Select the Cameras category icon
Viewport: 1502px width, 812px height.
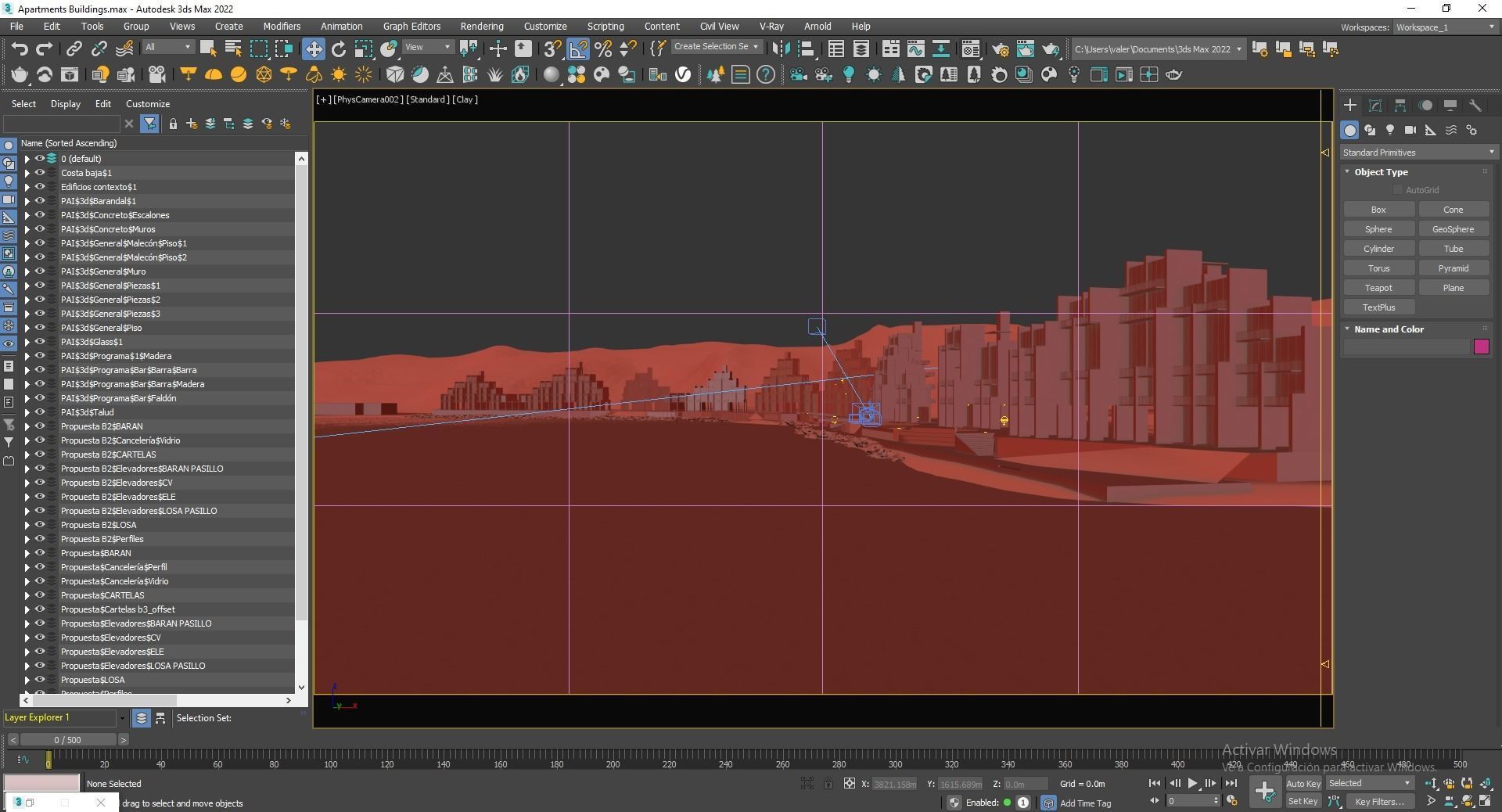click(x=1410, y=130)
